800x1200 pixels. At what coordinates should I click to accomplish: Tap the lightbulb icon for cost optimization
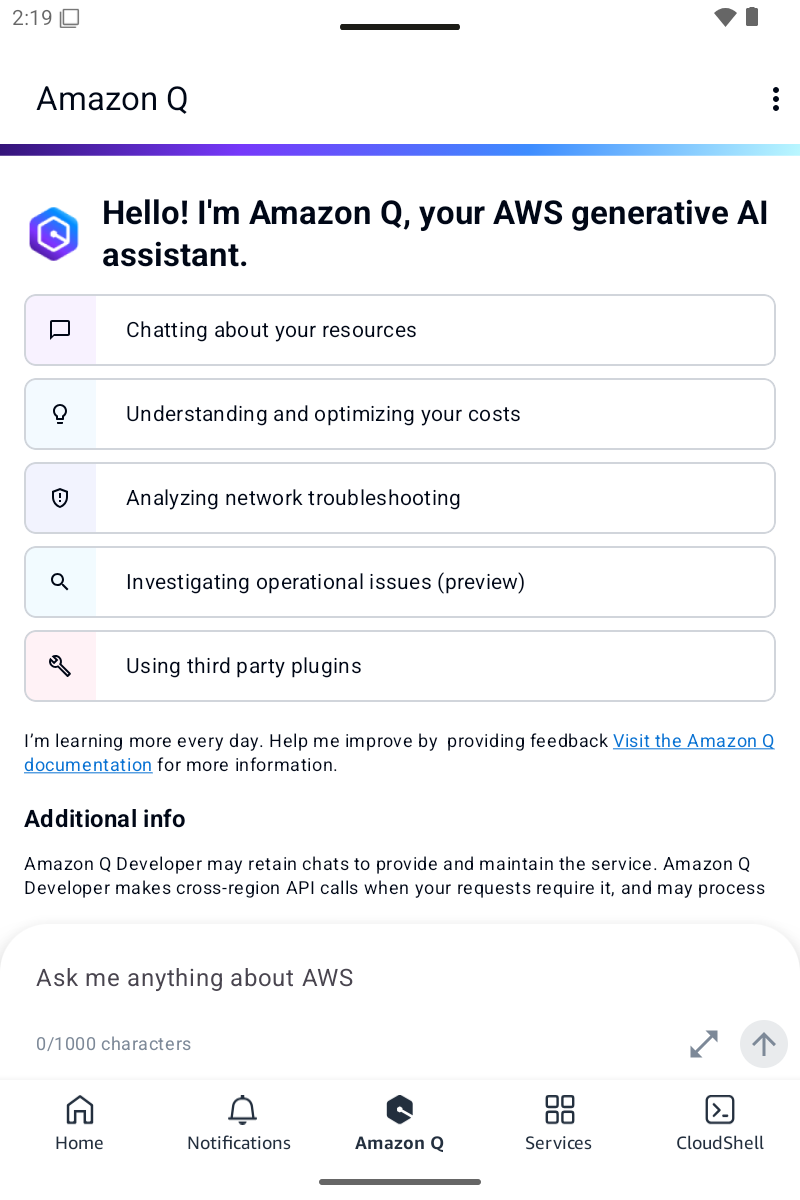coord(60,414)
